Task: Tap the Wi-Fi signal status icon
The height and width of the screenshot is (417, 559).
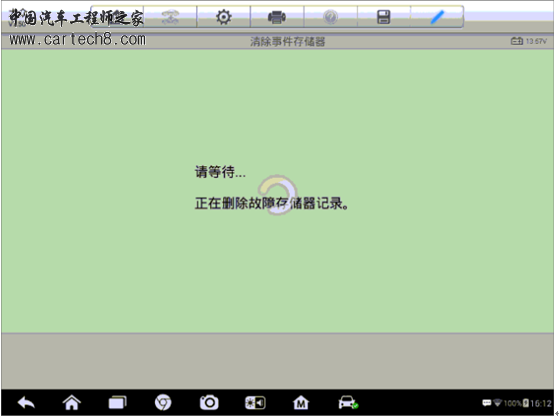Action: tap(497, 403)
